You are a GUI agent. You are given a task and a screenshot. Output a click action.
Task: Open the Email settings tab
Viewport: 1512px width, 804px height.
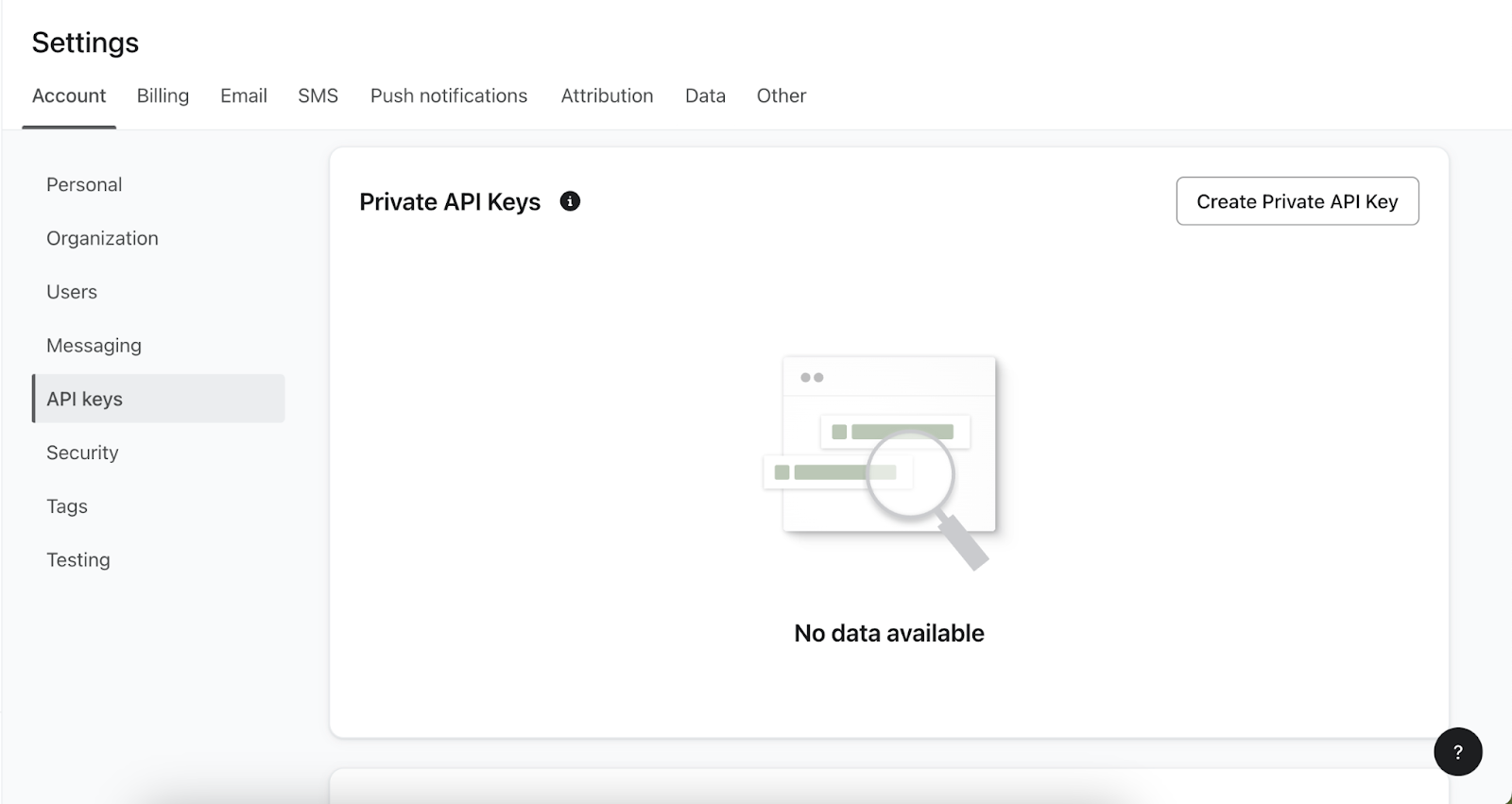244,96
